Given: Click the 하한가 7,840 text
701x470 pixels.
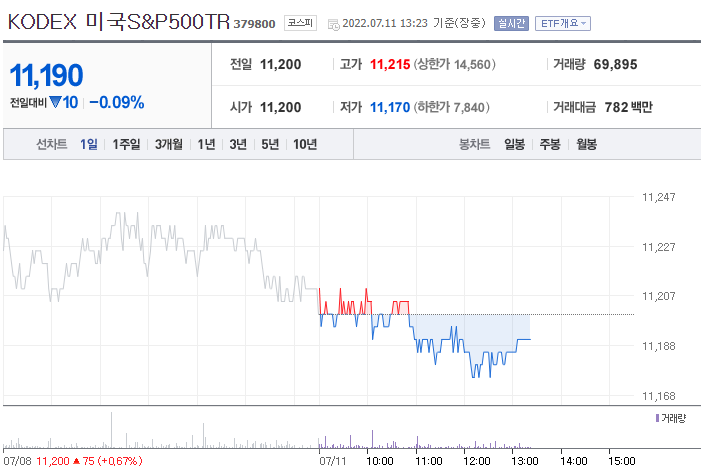Looking at the screenshot, I should pyautogui.click(x=452, y=107).
